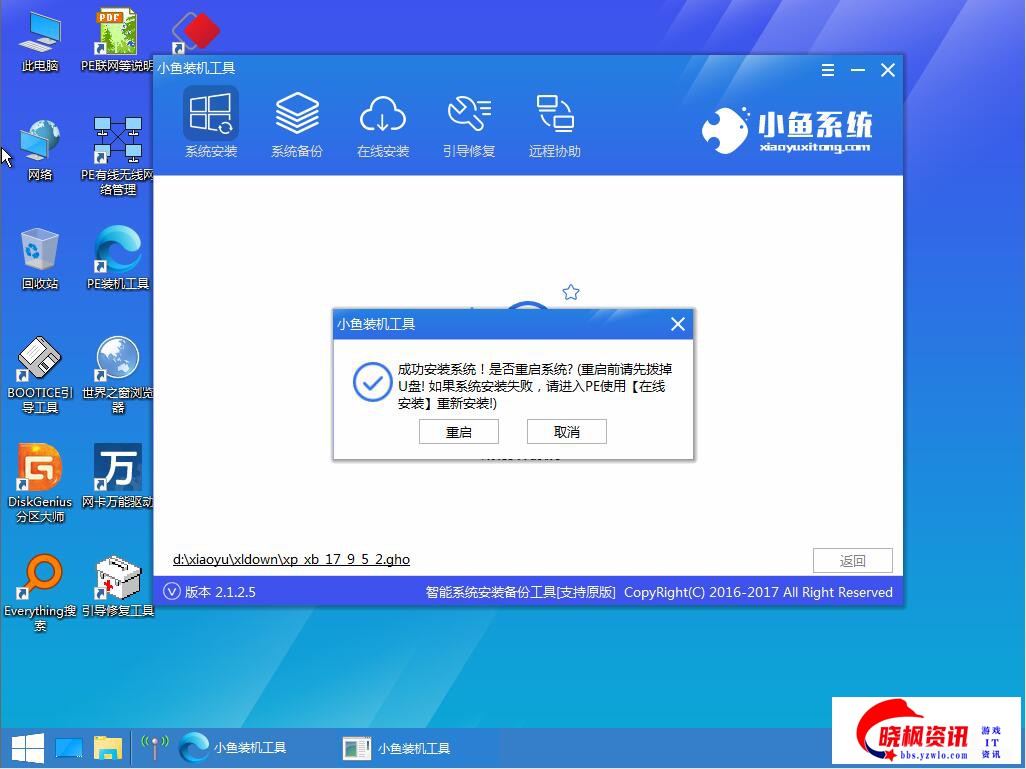Select the 系统安装 tool icon
Viewport: 1026px width, 769px height.
click(210, 120)
